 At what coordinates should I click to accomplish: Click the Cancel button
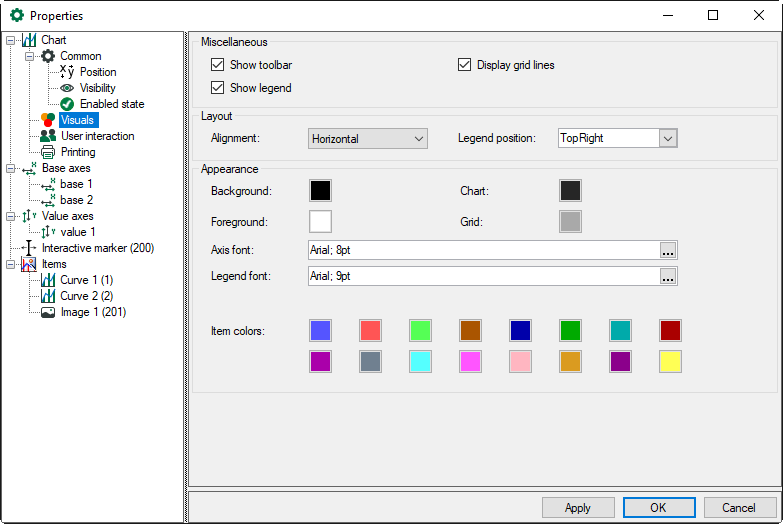pos(739,508)
